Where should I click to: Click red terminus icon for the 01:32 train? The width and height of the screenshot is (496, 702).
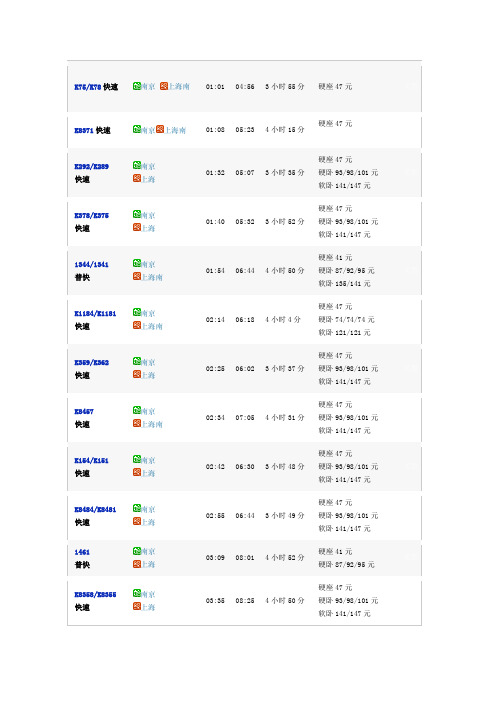pos(137,178)
